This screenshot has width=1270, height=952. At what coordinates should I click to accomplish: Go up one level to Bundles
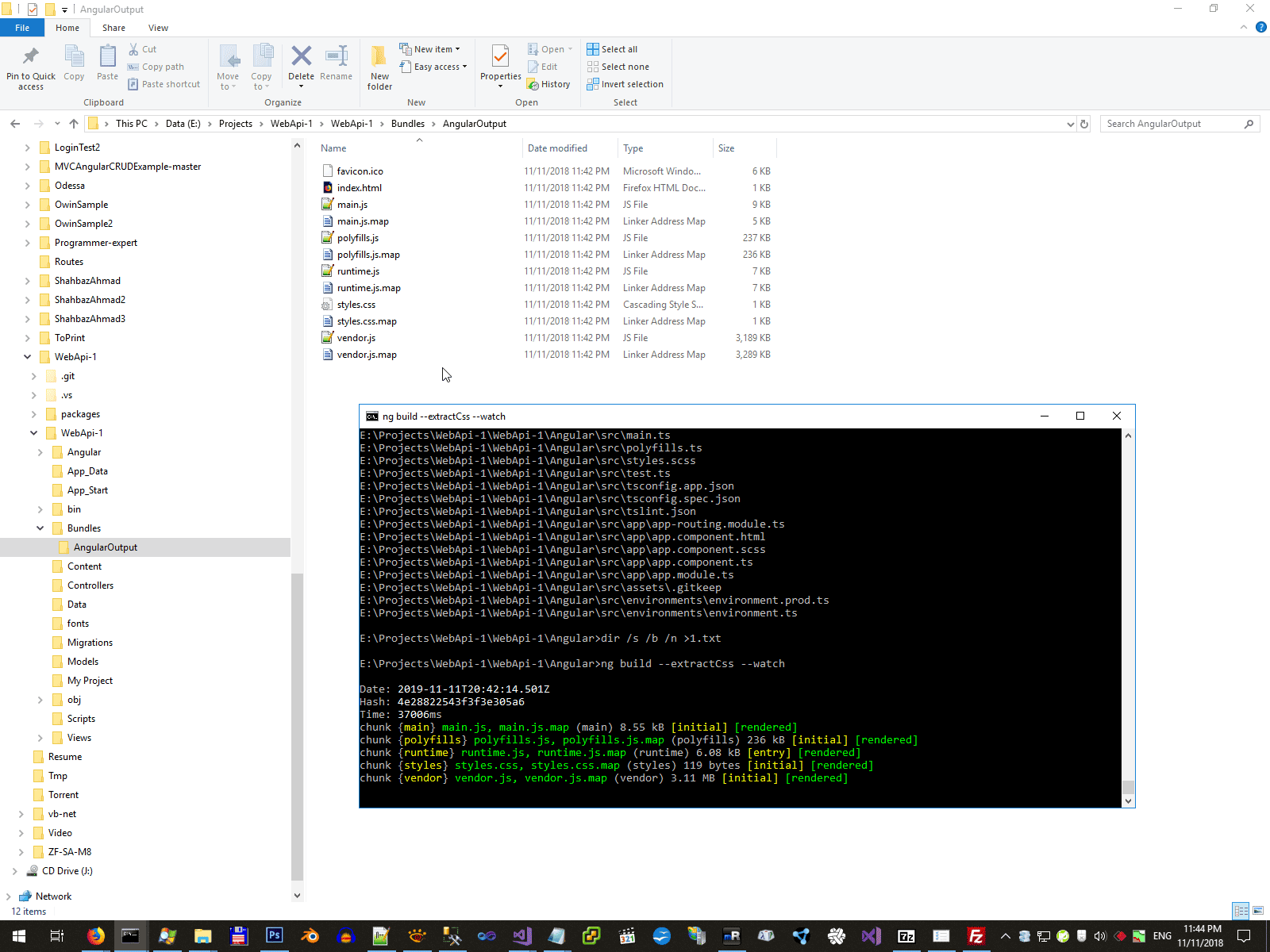coord(74,124)
